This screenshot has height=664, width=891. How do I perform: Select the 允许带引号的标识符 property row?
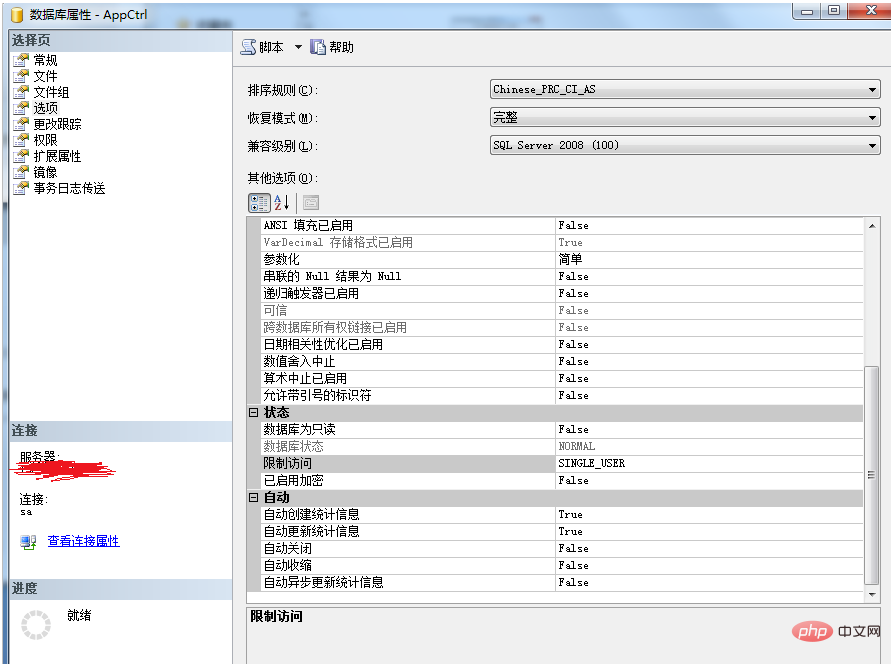click(x=562, y=396)
